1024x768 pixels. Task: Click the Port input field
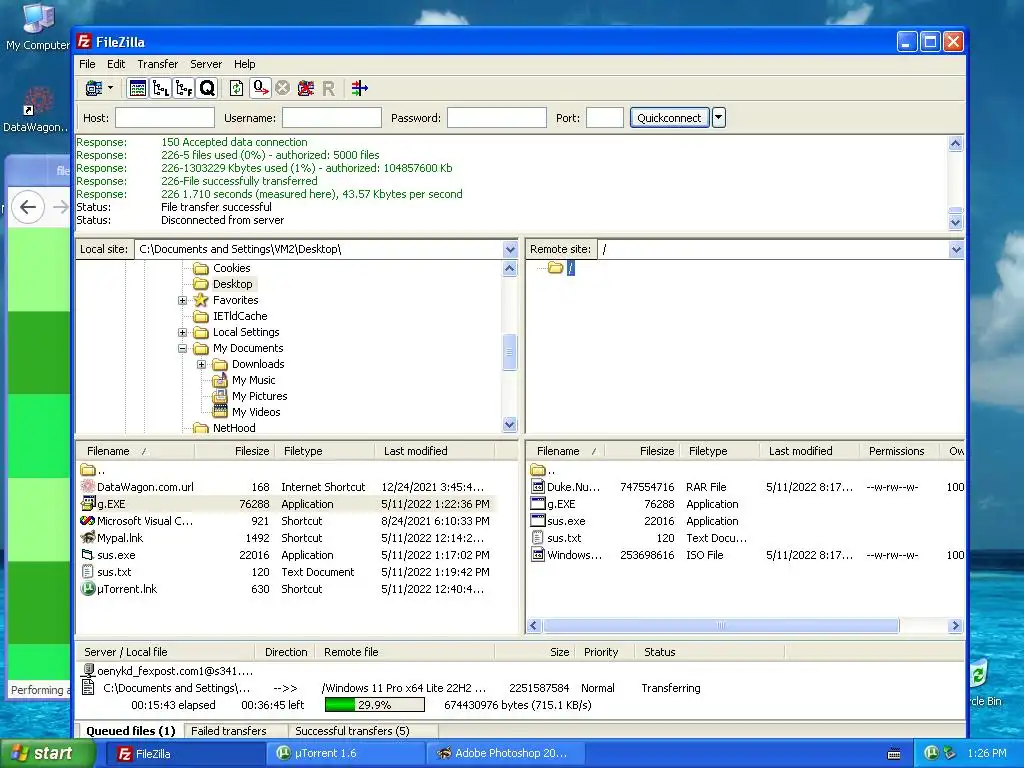(605, 118)
